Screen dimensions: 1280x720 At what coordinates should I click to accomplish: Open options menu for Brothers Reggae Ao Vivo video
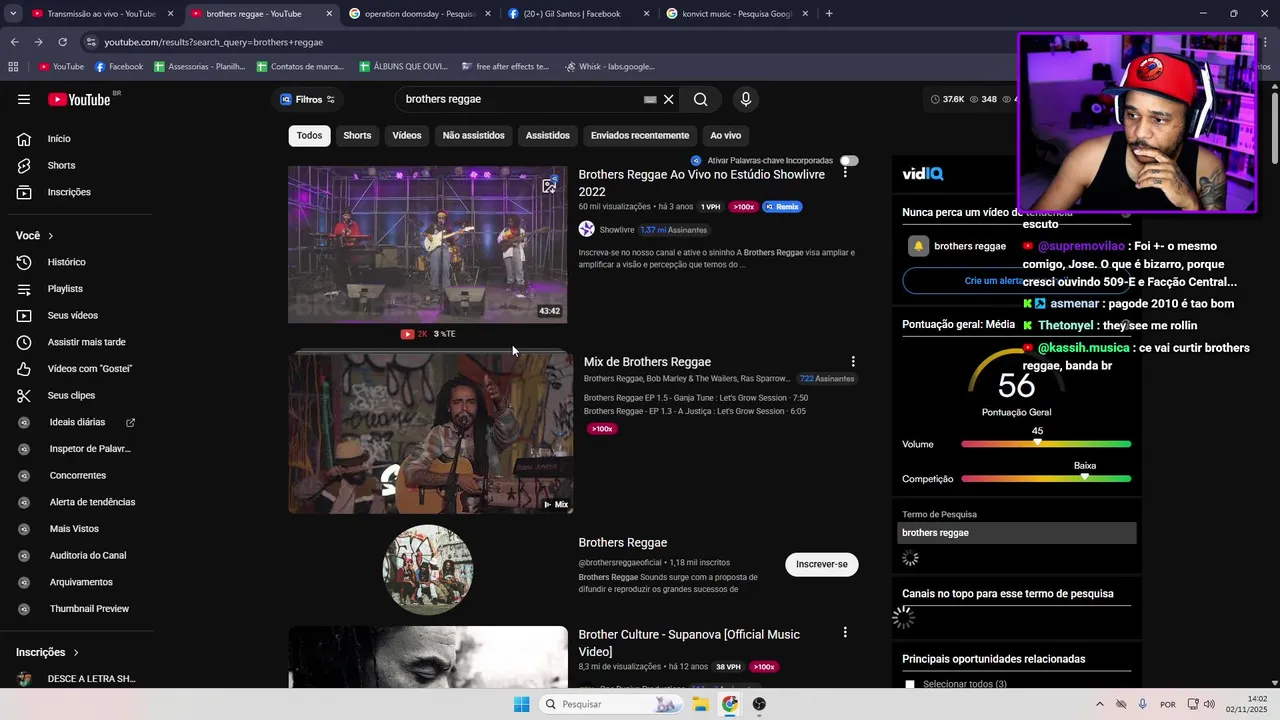[845, 173]
